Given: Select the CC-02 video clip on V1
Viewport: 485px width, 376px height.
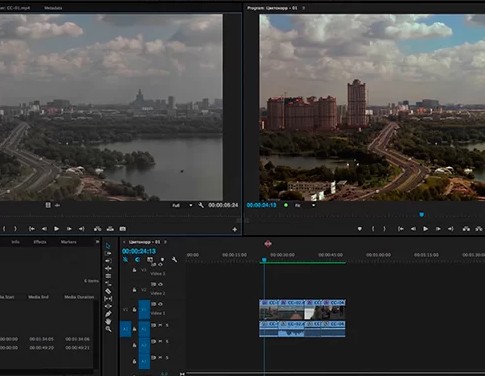Looking at the screenshot, I should (x=291, y=309).
